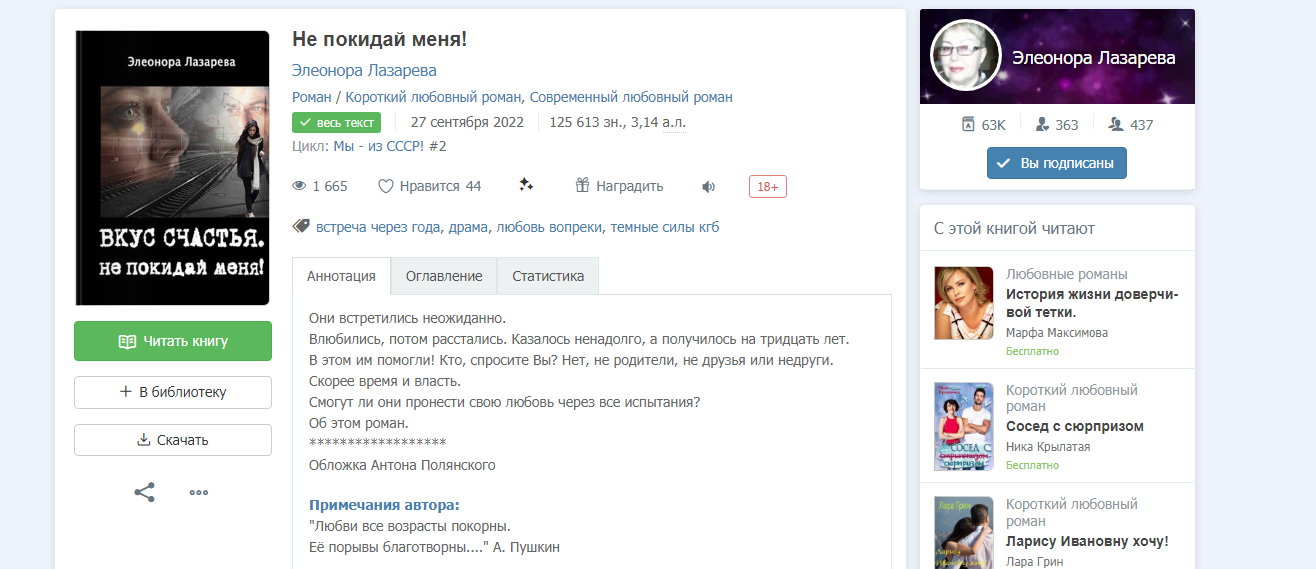Click the book cover image
The image size is (1316, 569).
point(173,167)
